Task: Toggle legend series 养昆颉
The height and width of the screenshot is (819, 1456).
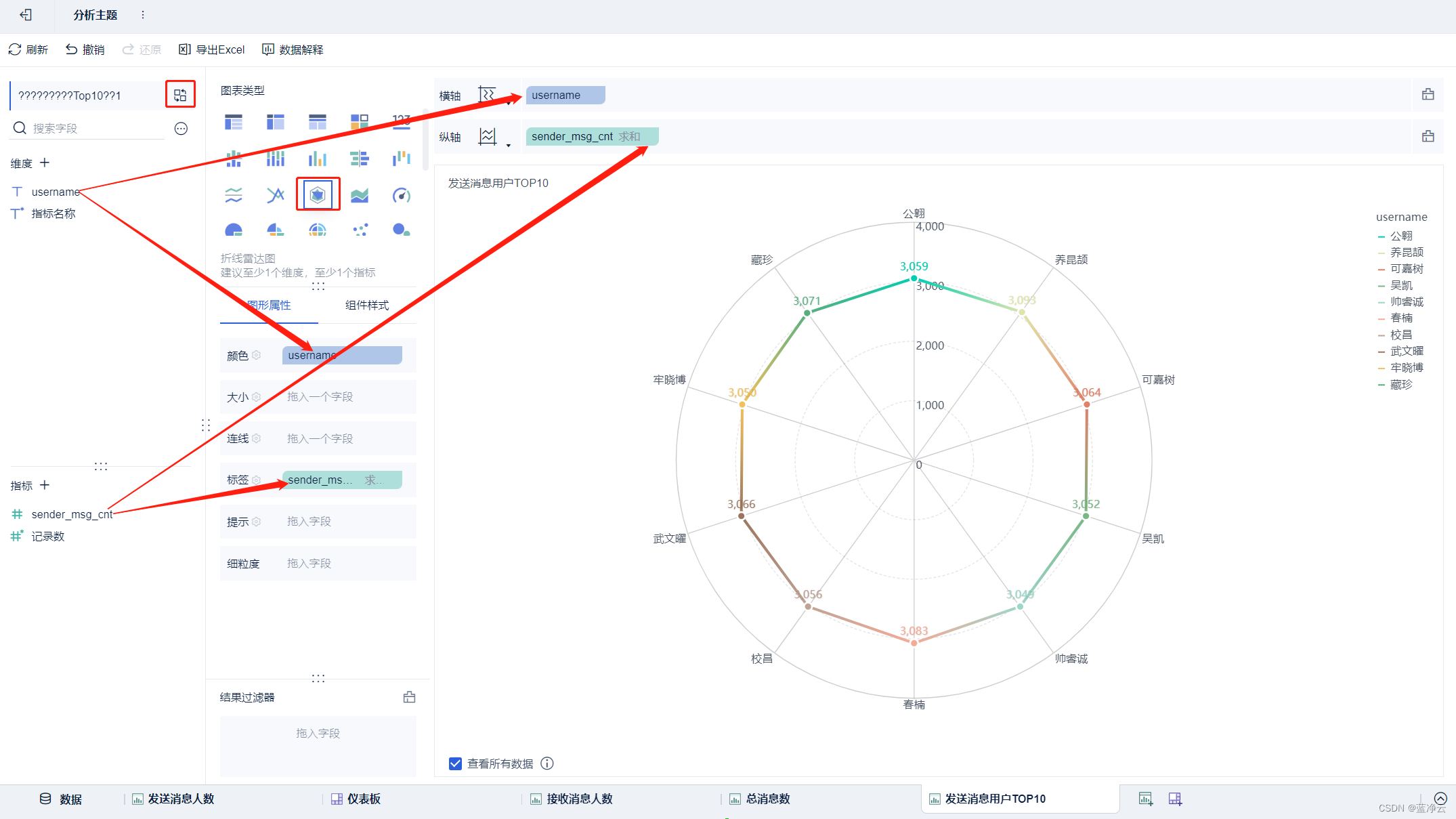Action: (1400, 252)
